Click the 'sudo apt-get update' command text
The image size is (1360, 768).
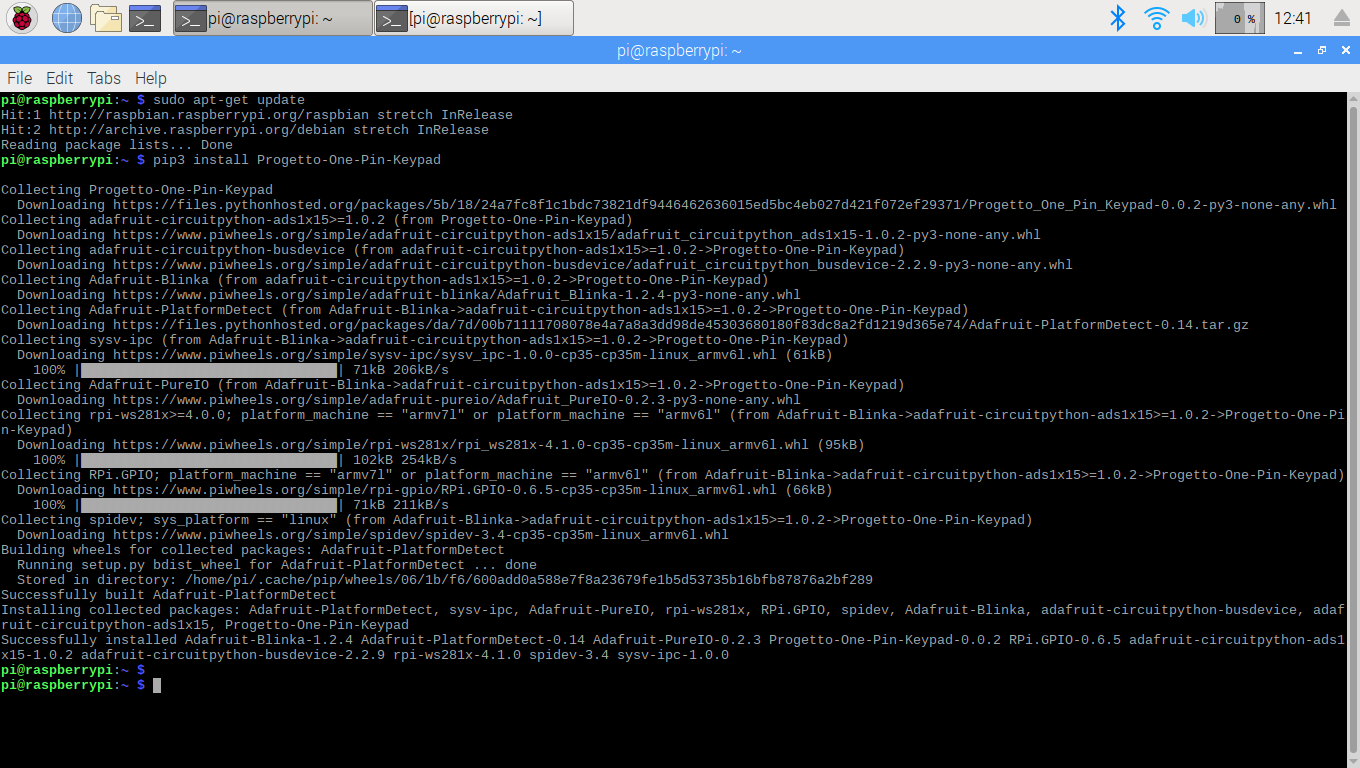[229, 100]
